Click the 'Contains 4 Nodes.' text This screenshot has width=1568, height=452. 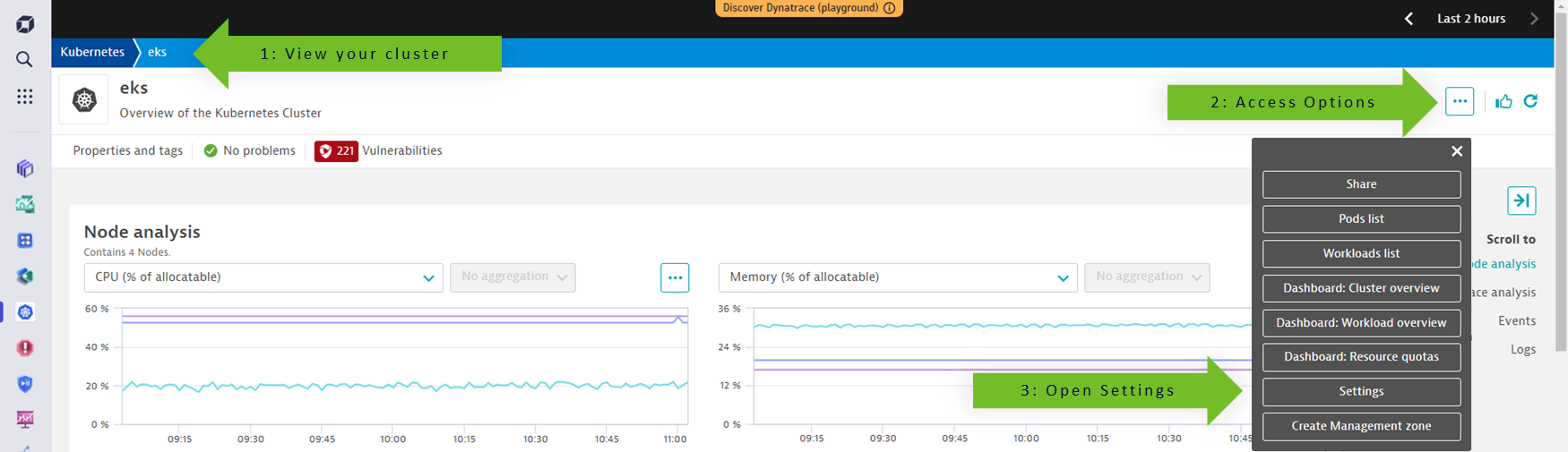click(x=127, y=252)
